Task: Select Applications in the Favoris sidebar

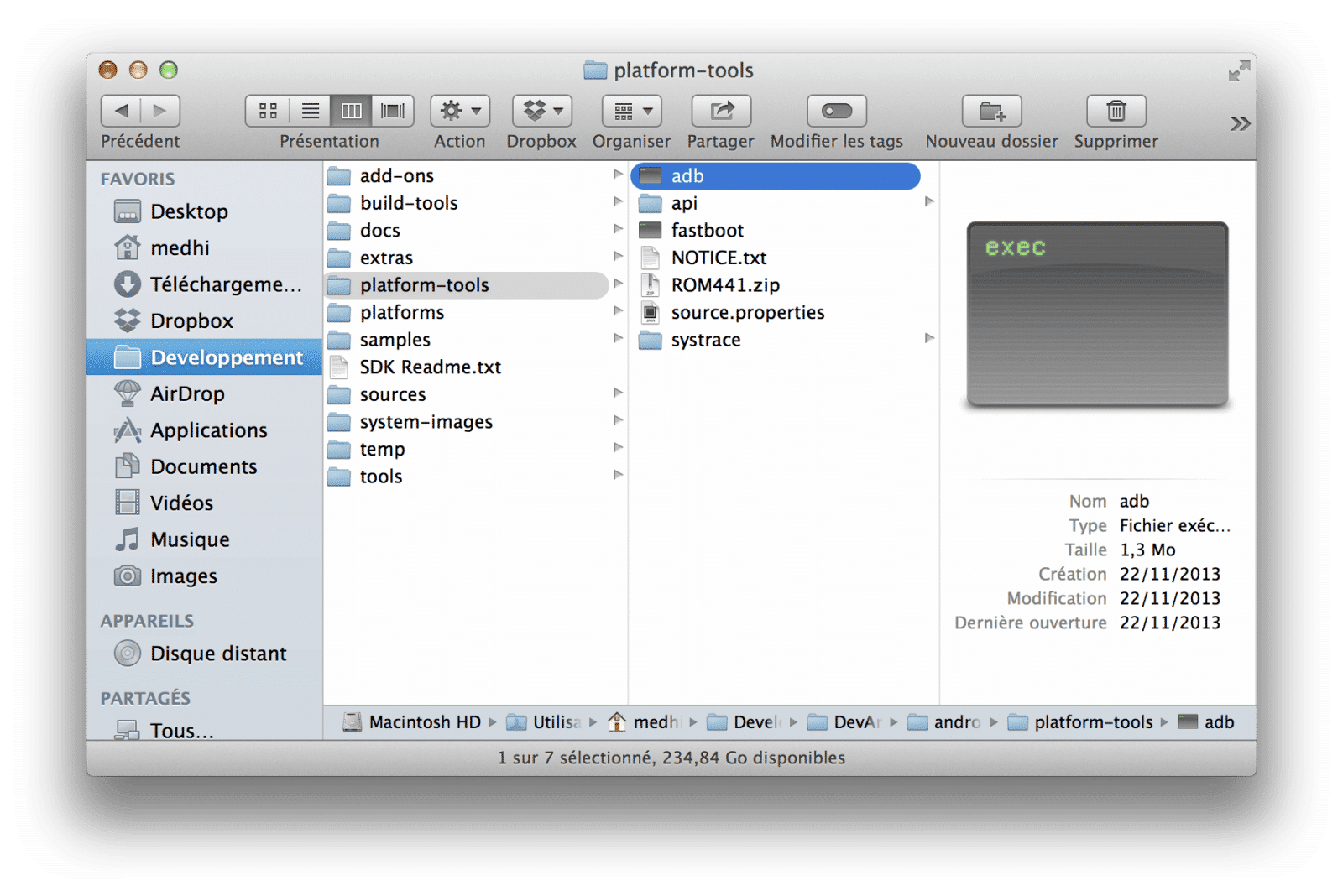Action: 208,430
